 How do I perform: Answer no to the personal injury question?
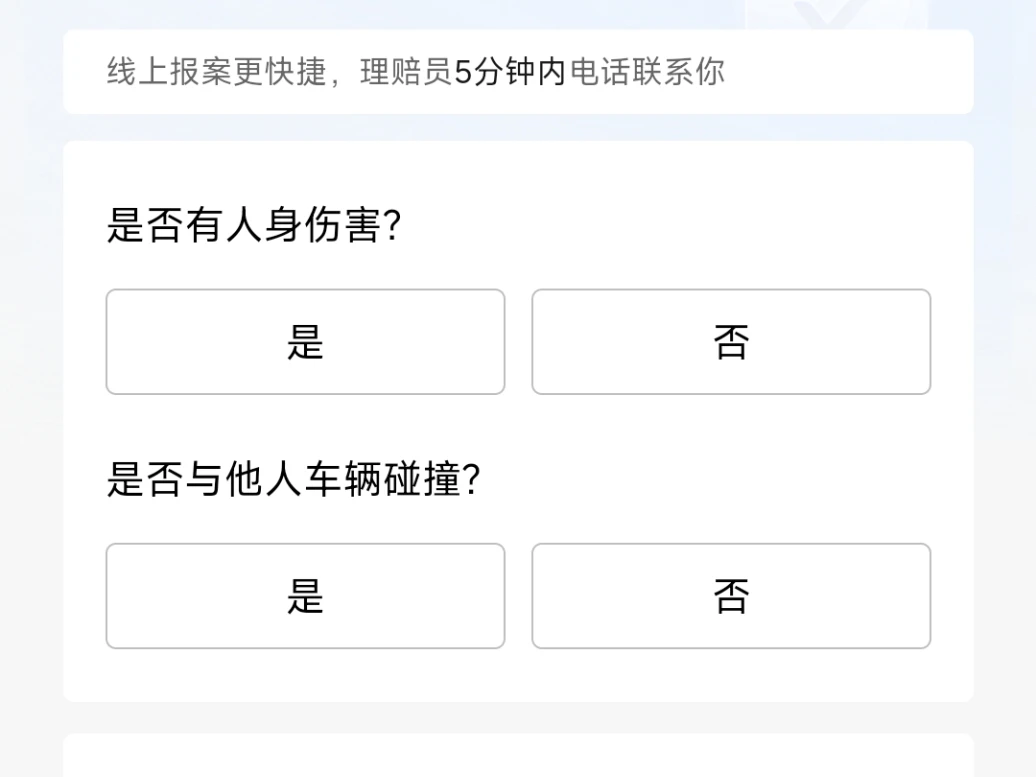(x=731, y=342)
